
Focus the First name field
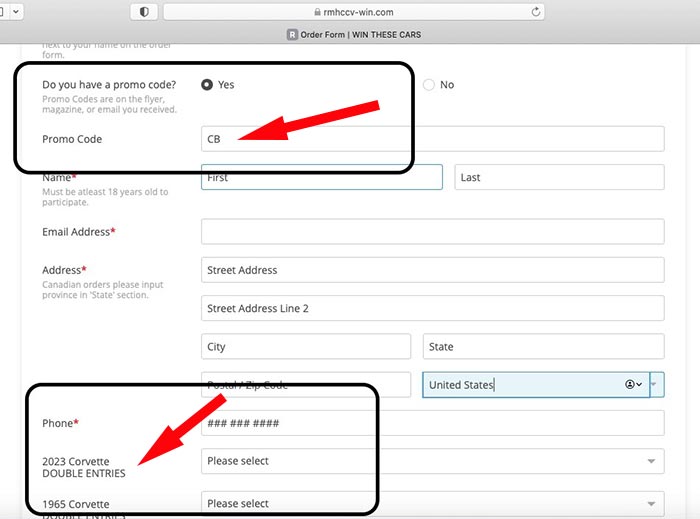point(322,177)
